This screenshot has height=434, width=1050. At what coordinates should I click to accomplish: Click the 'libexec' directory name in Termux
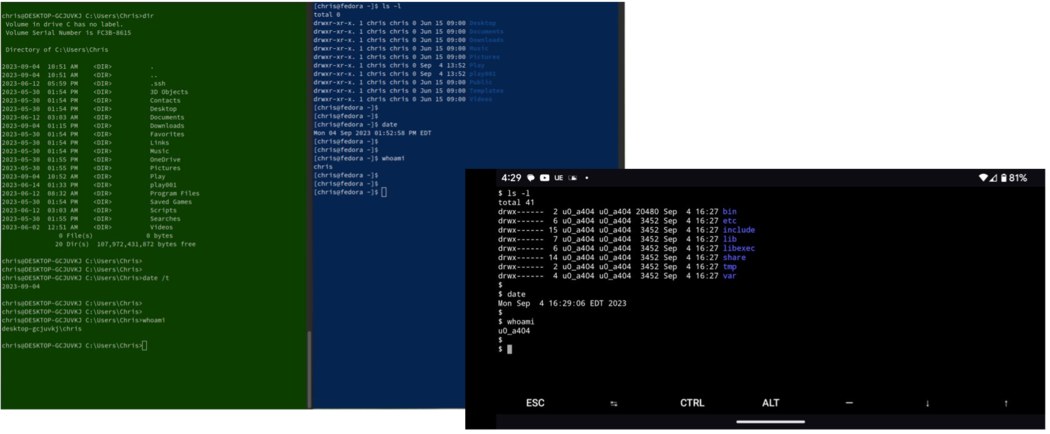pyautogui.click(x=738, y=248)
